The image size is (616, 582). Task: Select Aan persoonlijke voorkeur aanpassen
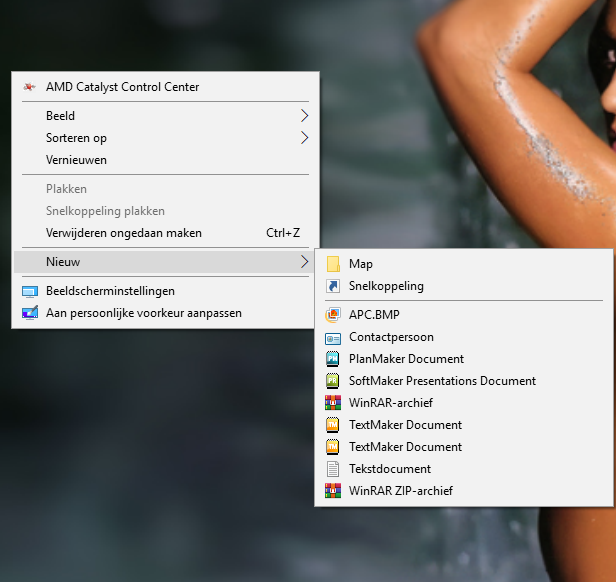coord(143,313)
